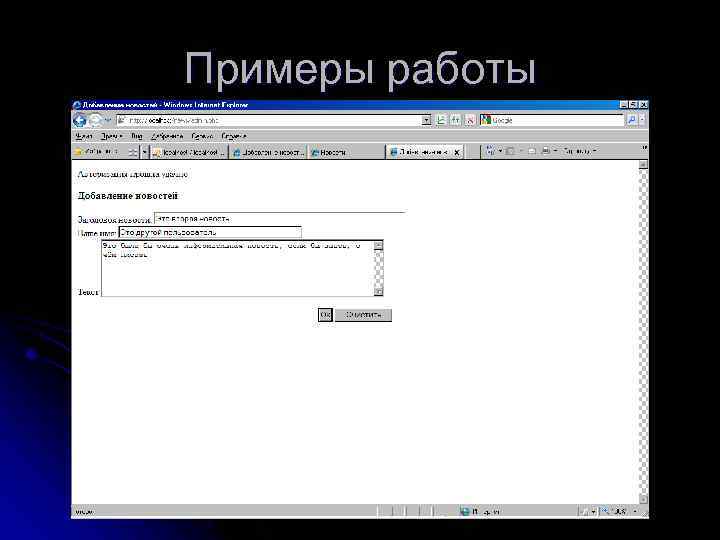This screenshot has height=540, width=720.
Task: Open the Favorites star button
Action: [x=97, y=152]
